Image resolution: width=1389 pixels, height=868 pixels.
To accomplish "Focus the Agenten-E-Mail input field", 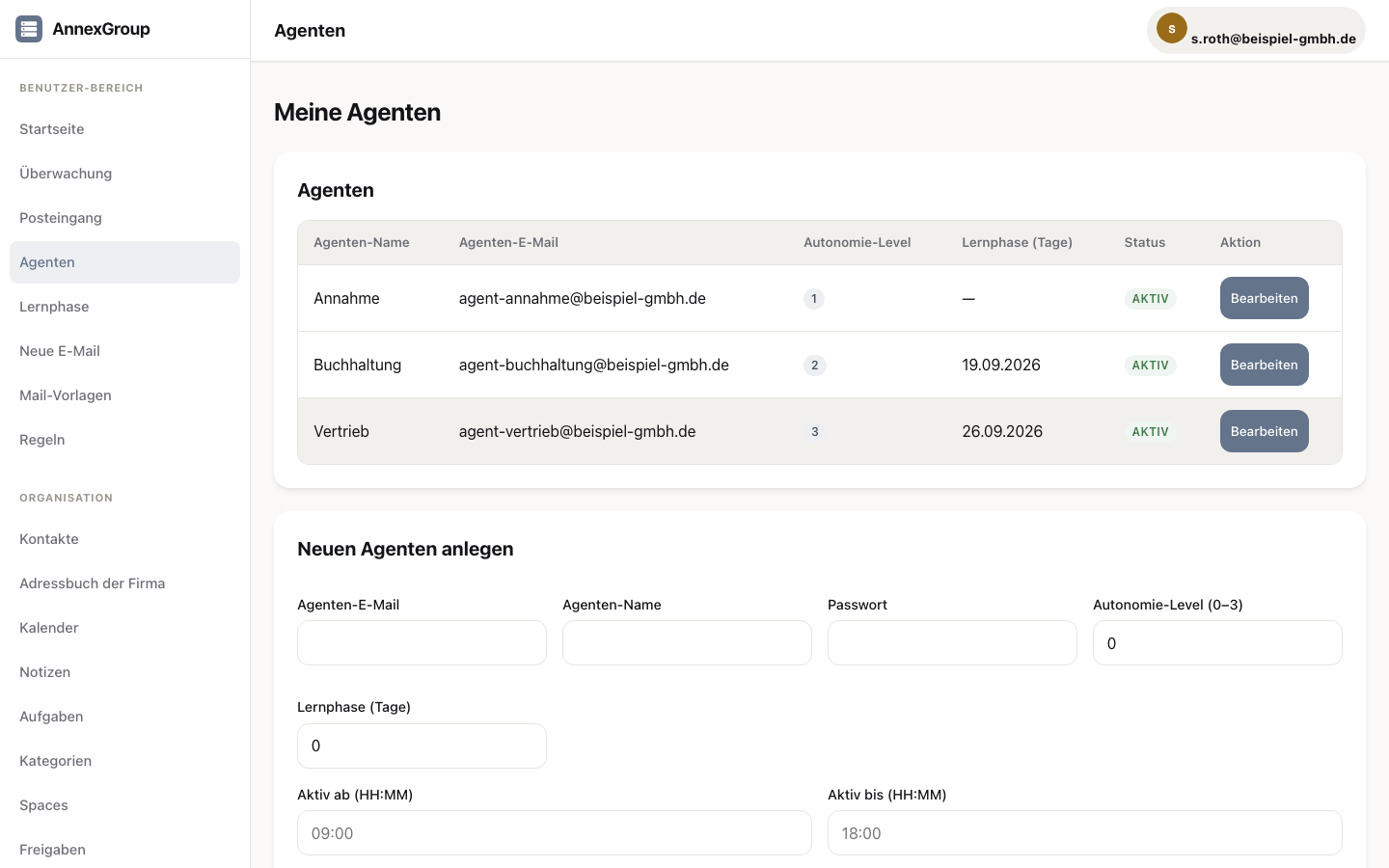I will pos(422,642).
